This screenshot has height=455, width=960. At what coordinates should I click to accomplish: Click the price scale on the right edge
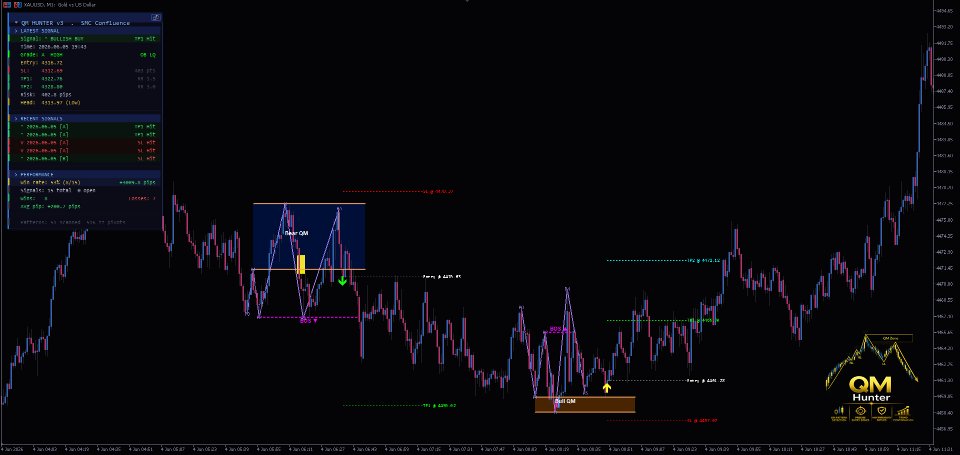[947, 224]
